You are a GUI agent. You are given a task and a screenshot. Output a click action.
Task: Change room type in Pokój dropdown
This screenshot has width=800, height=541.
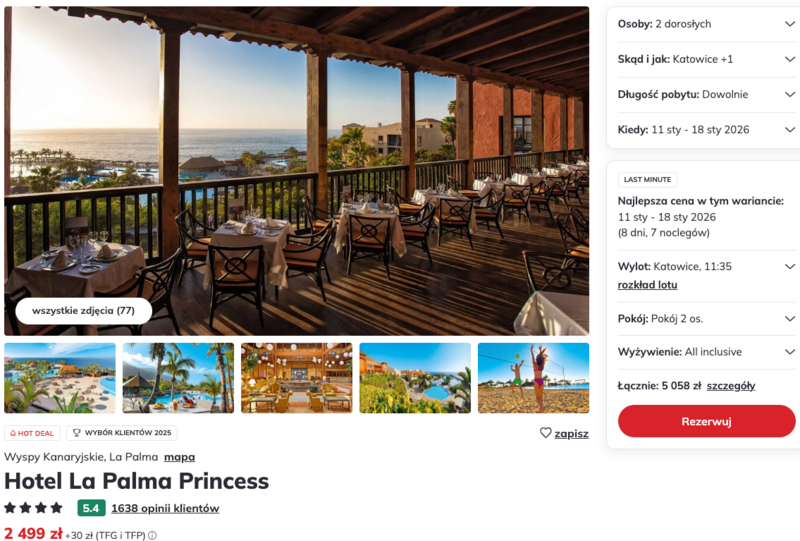(790, 319)
